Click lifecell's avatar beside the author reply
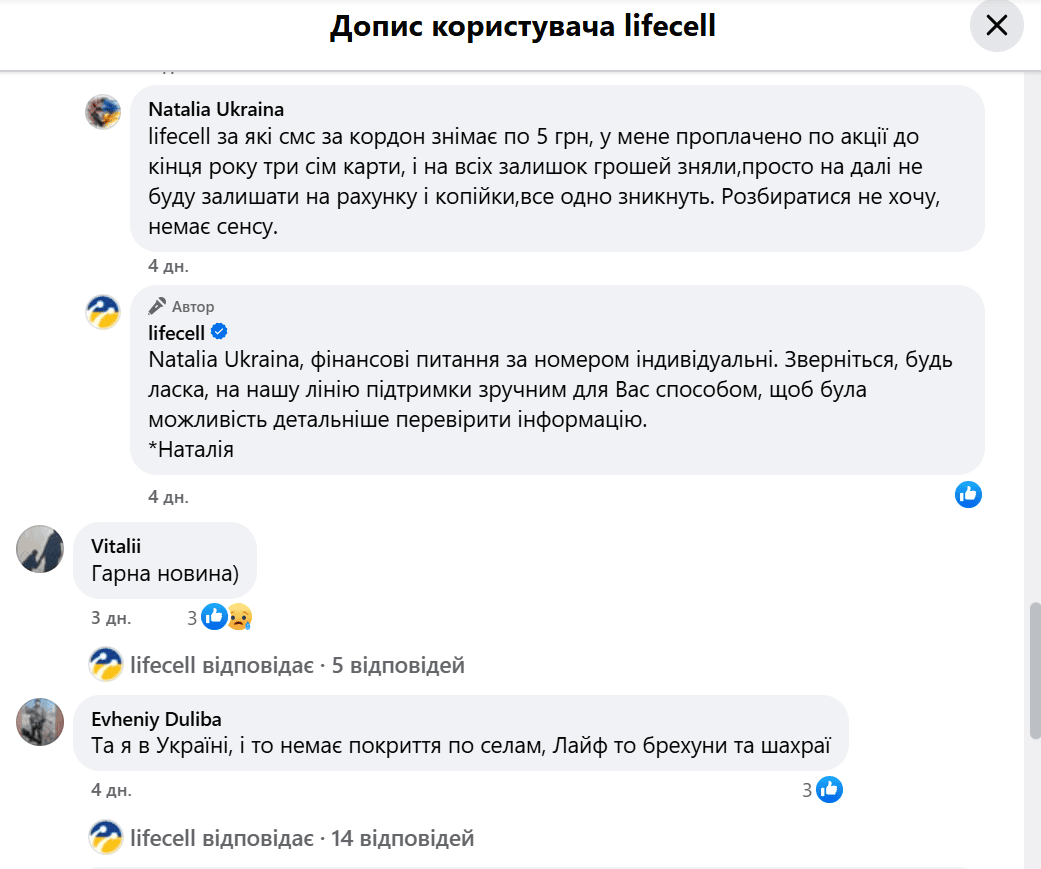The height and width of the screenshot is (869, 1041). click(103, 312)
